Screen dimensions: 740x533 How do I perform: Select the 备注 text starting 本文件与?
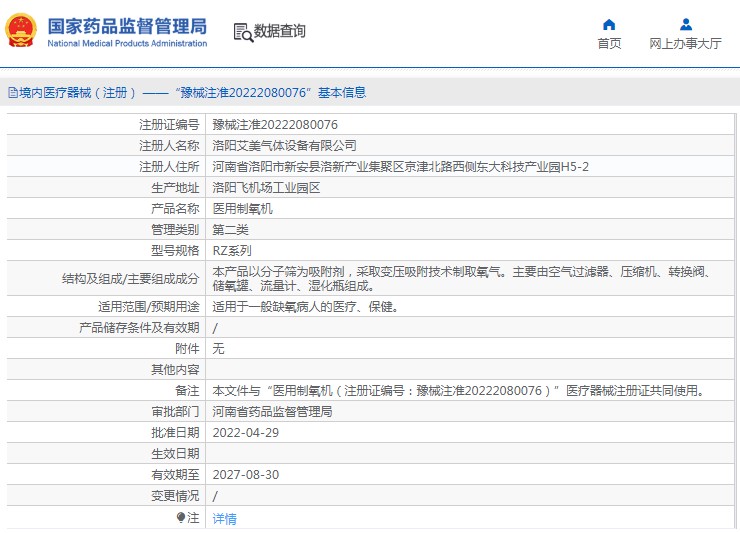pyautogui.click(x=459, y=390)
